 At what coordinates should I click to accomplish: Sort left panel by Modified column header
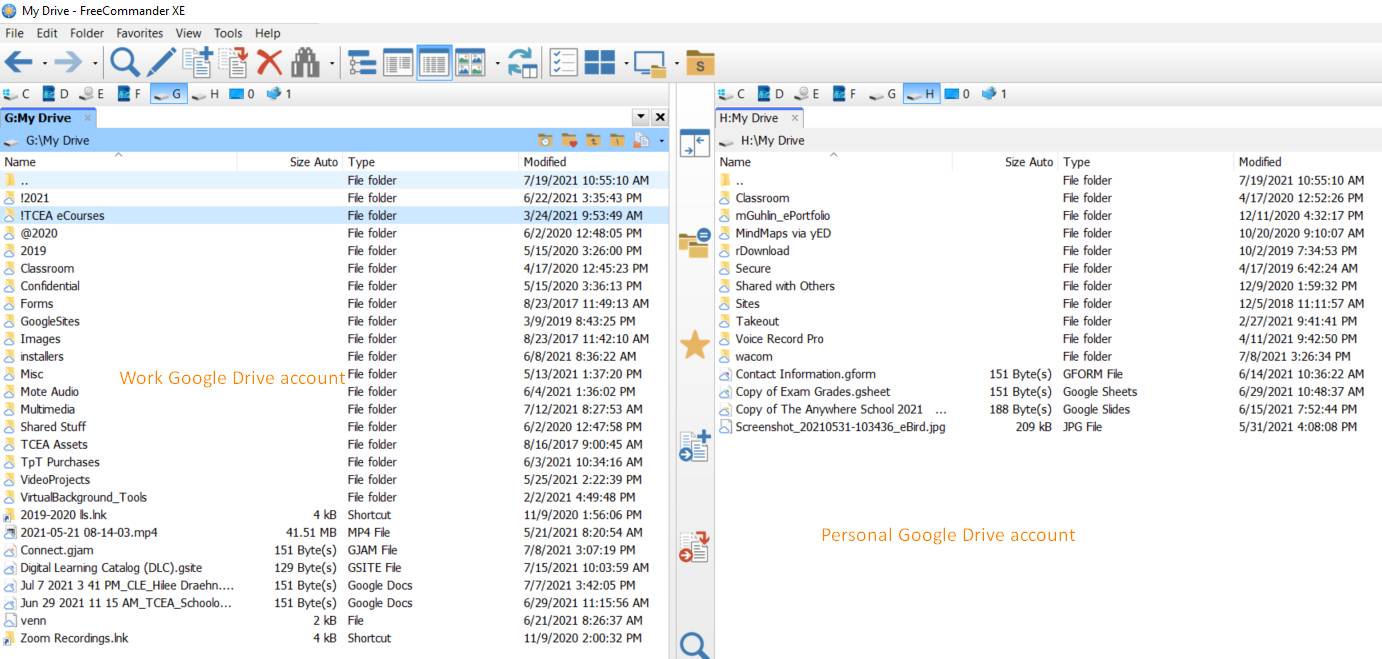593,161
